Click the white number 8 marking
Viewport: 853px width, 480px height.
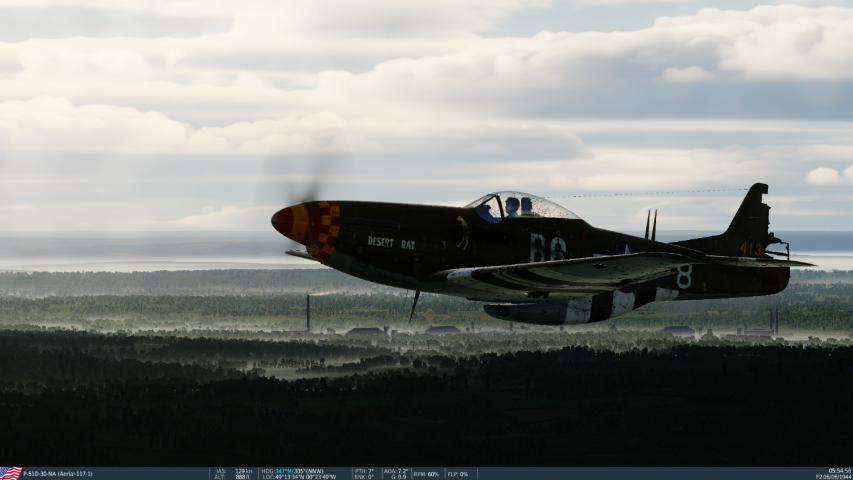tap(684, 276)
